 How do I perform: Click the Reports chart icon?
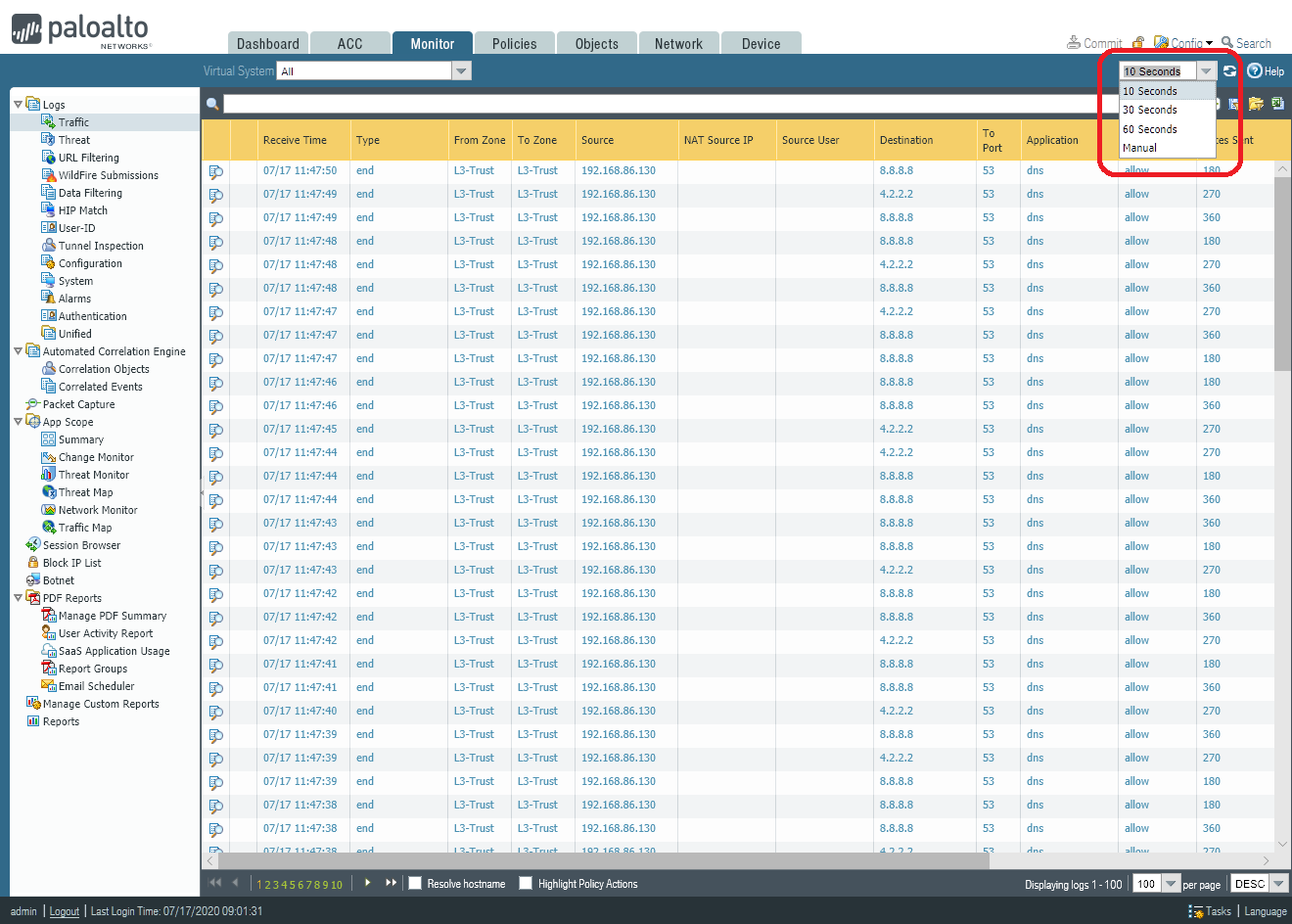(32, 721)
